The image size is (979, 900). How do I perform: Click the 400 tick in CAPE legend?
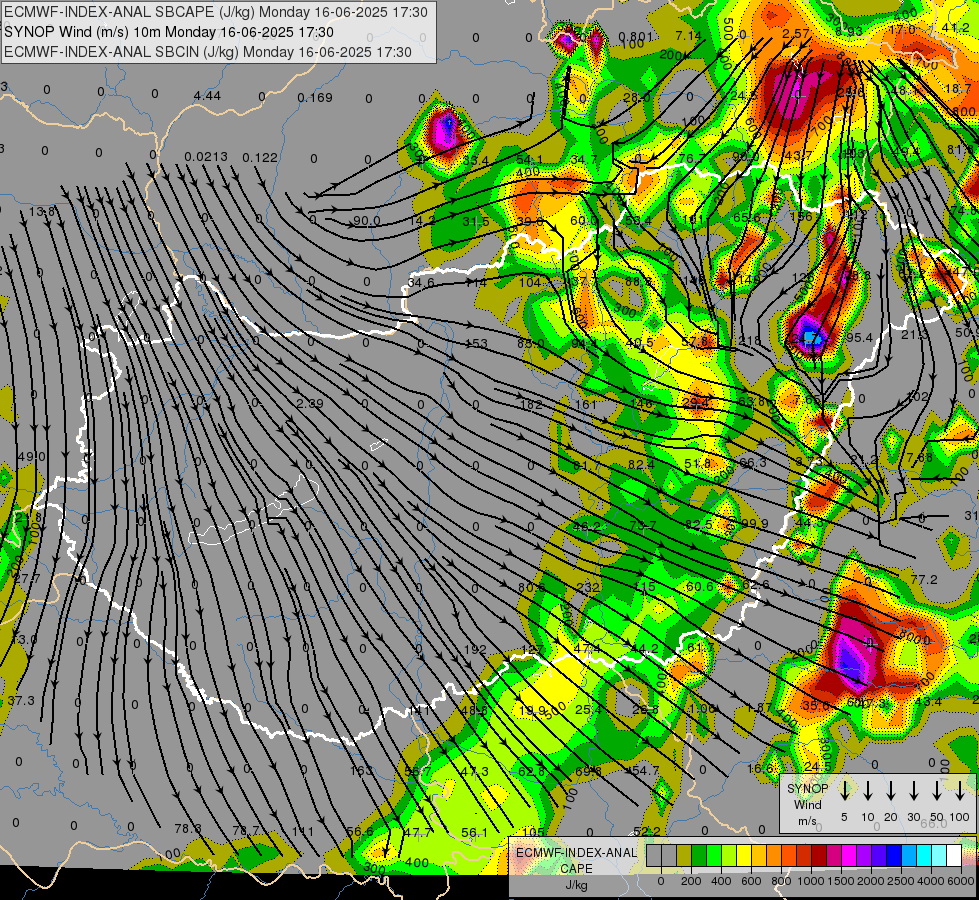click(x=721, y=881)
